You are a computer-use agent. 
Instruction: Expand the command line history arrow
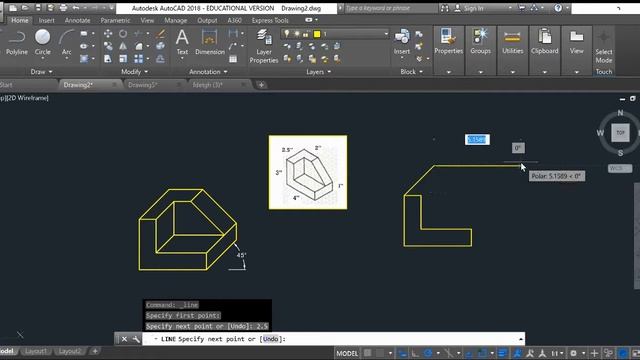(x=521, y=339)
